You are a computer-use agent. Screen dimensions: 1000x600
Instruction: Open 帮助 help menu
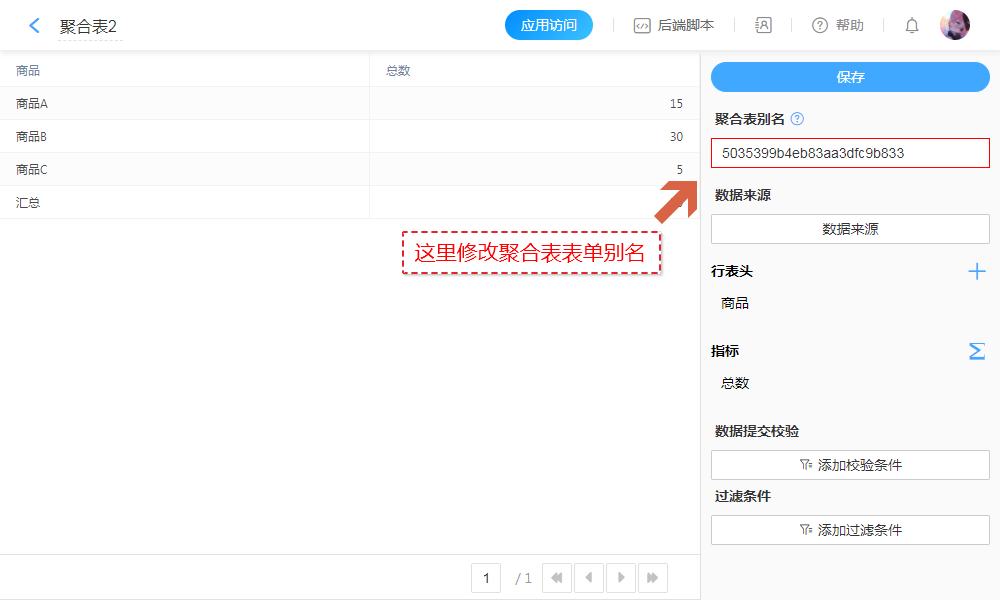[x=838, y=26]
